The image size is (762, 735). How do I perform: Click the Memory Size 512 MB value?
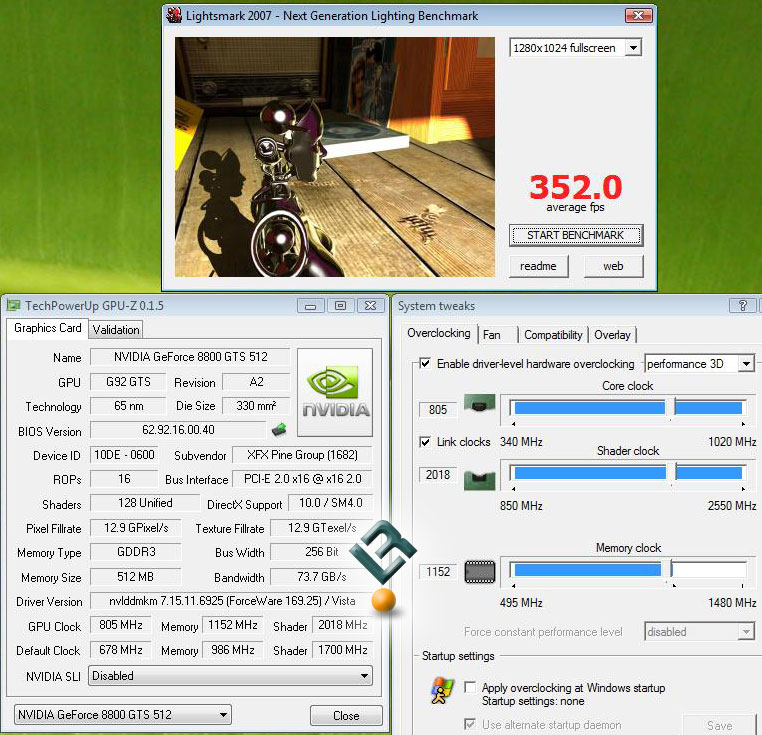136,577
